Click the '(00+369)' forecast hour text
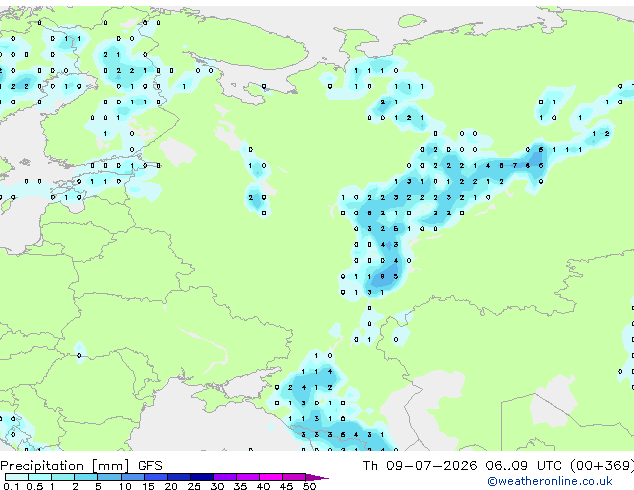Screen dimensions: 634x490 click(x=602, y=466)
